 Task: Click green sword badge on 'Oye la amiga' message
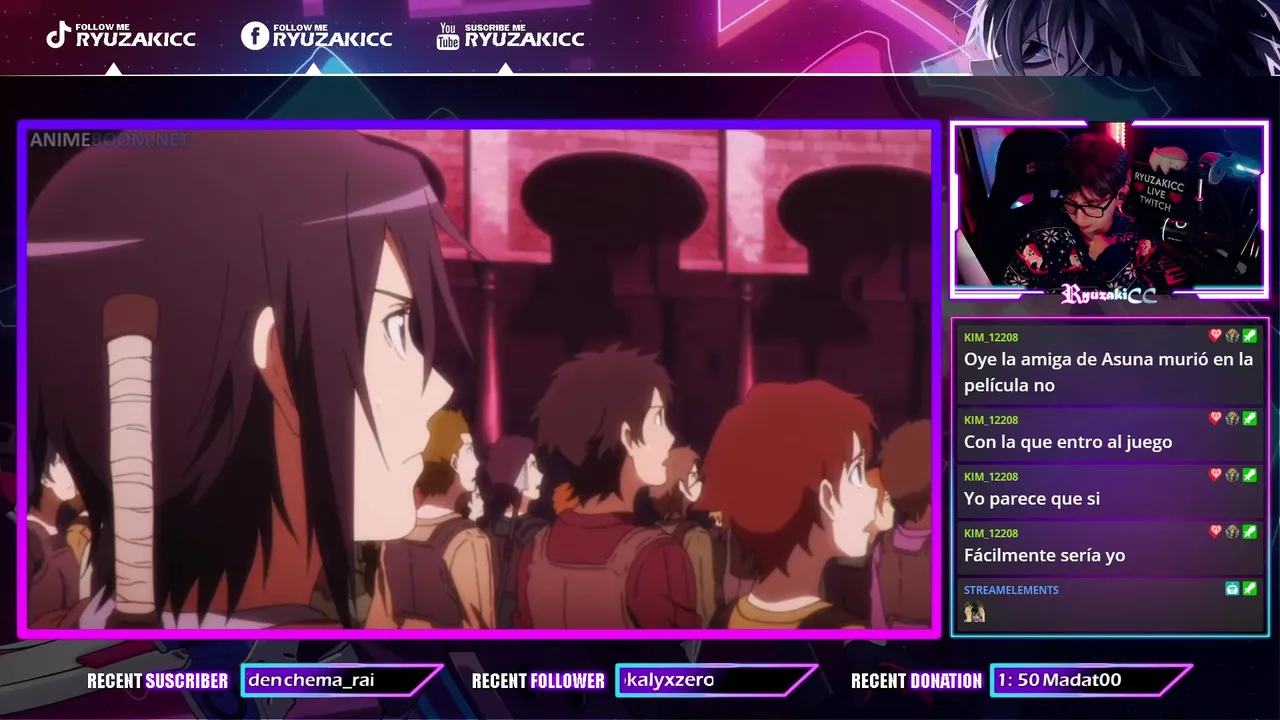point(1250,336)
